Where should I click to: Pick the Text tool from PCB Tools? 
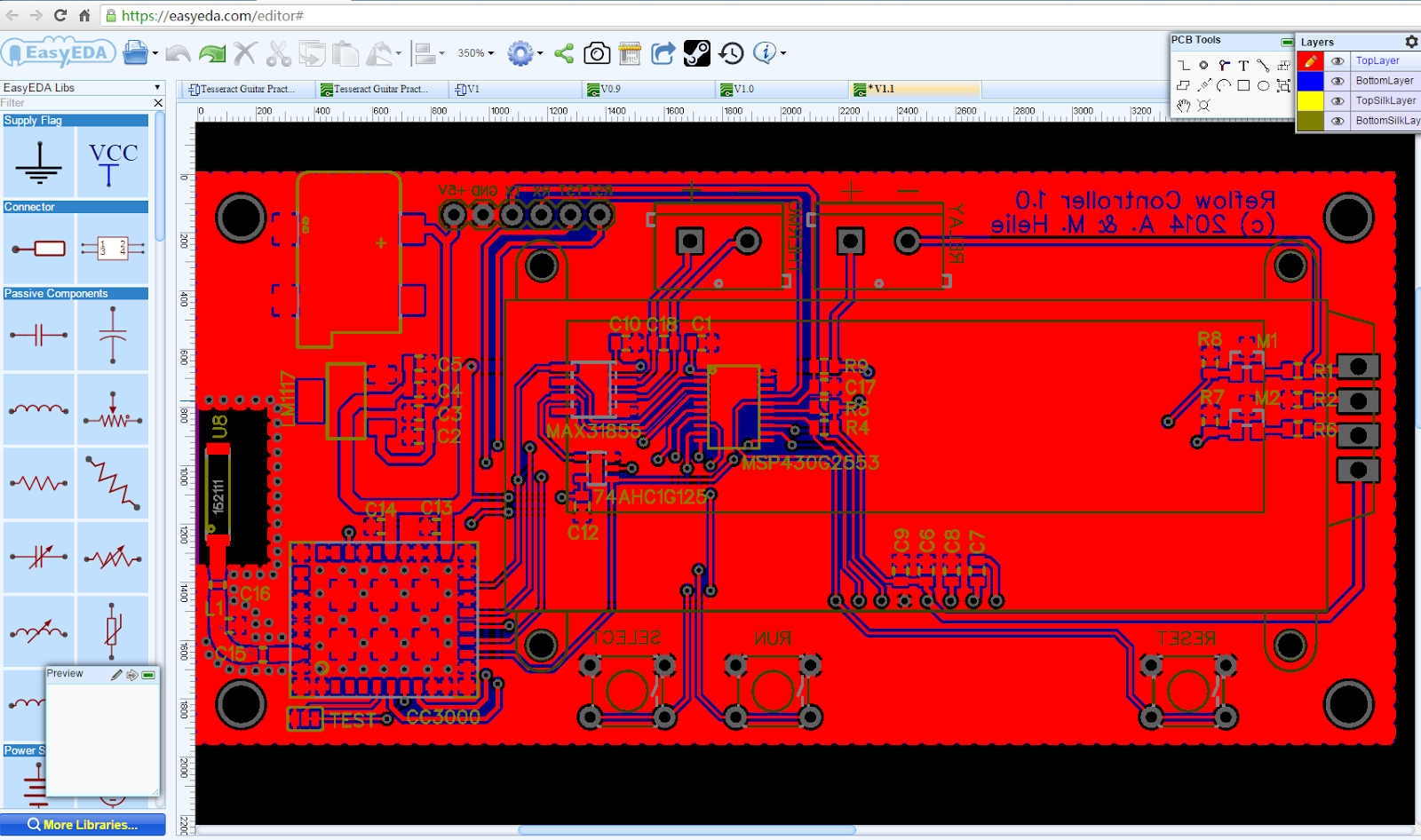(x=1244, y=65)
